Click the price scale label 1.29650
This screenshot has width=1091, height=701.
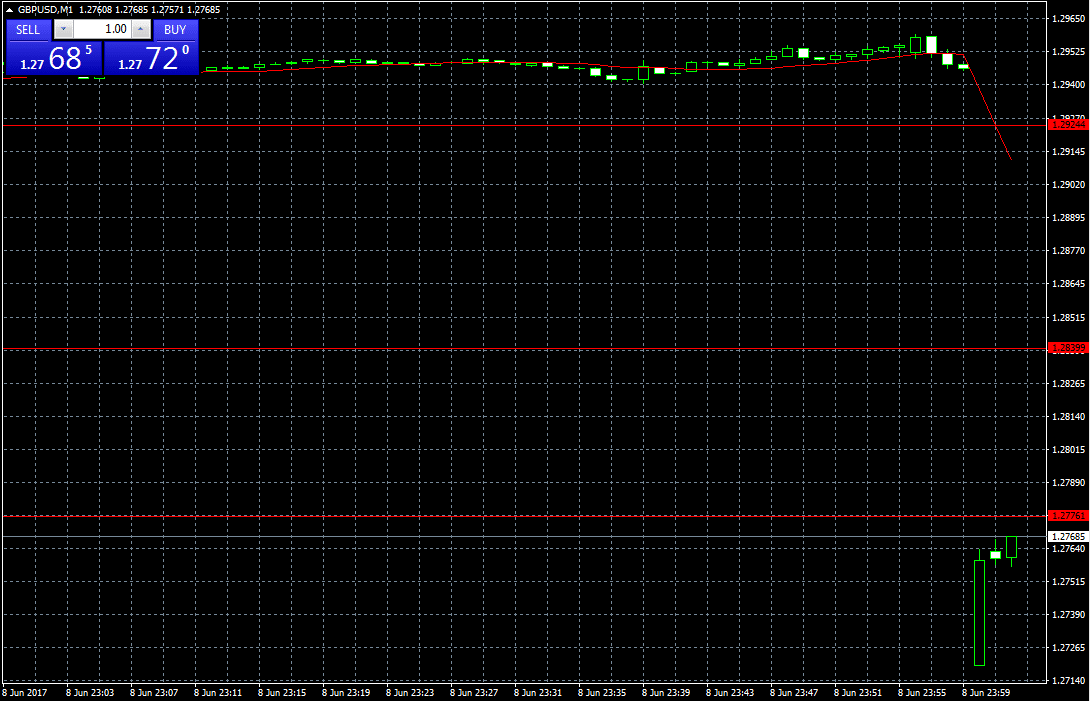pos(1069,19)
